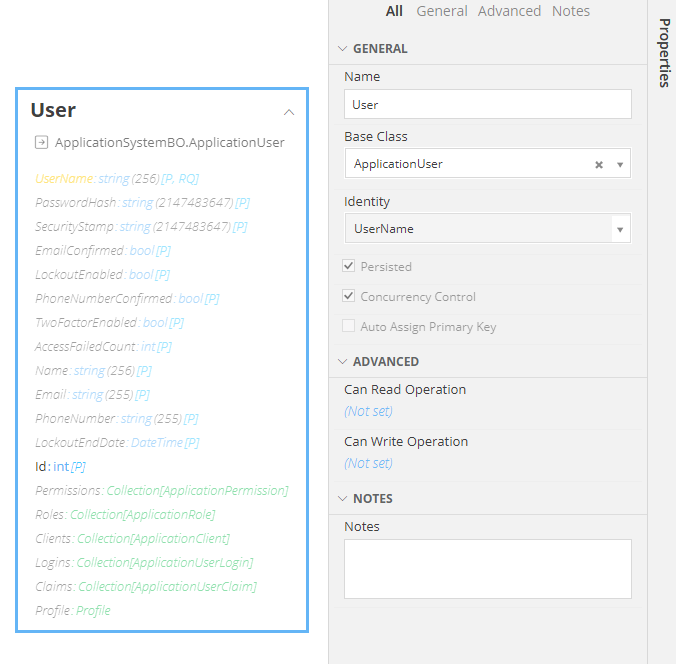Click inside the Notes text area

coord(487,569)
